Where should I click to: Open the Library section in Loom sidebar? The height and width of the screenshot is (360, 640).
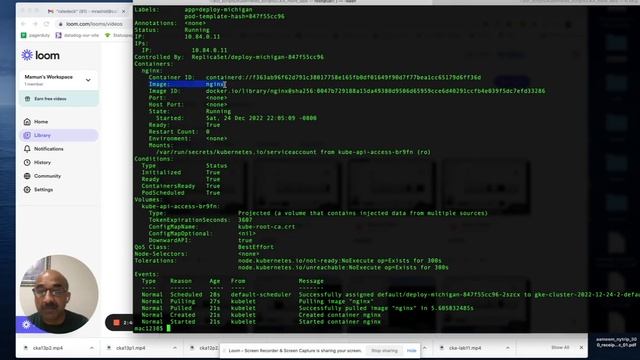(59, 135)
